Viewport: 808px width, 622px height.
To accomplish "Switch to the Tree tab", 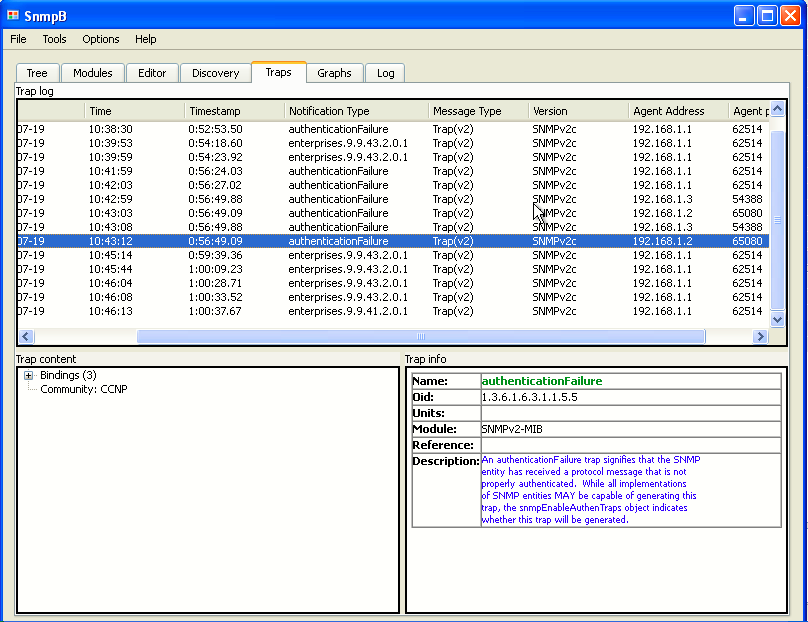I will [x=37, y=73].
